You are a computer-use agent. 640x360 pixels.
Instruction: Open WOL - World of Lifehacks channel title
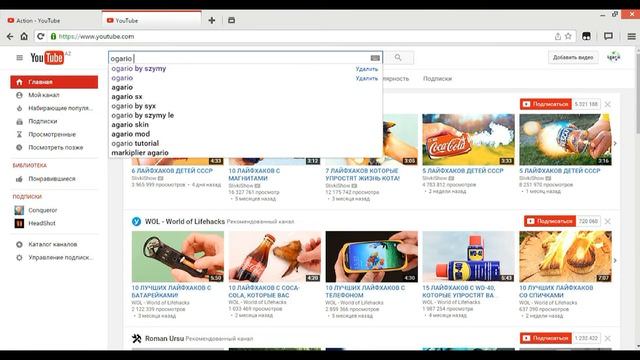(x=185, y=222)
